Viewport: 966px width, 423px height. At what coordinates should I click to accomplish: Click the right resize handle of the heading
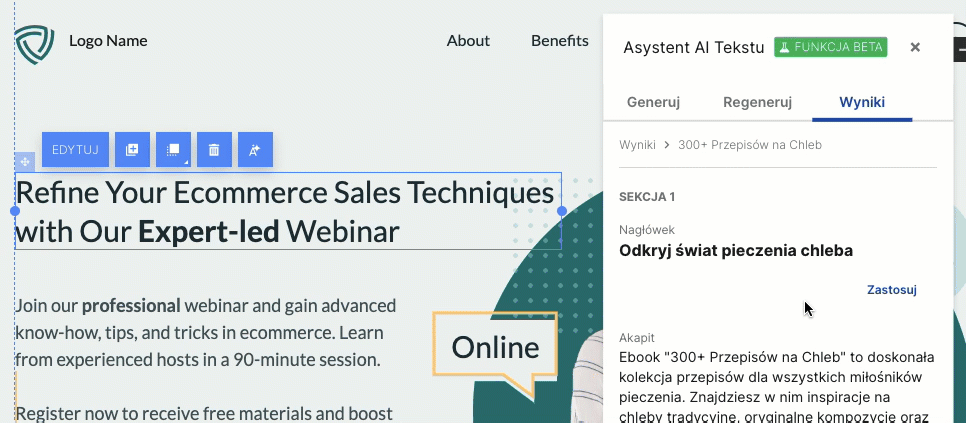click(x=562, y=211)
